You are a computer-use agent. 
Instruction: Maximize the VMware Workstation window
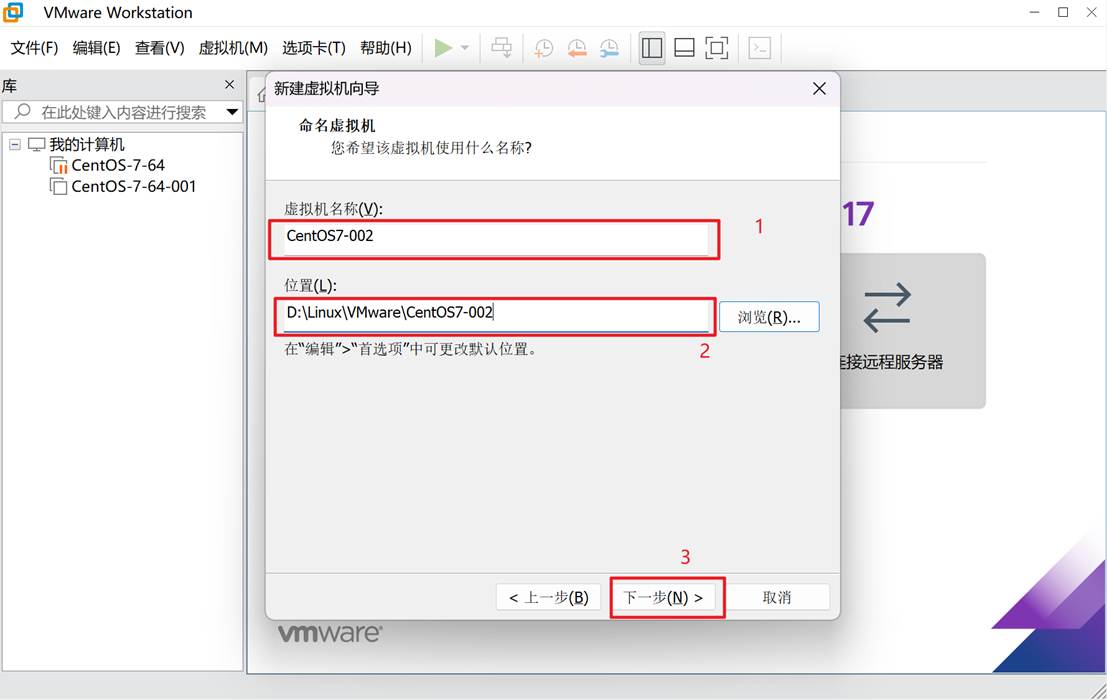click(1063, 12)
